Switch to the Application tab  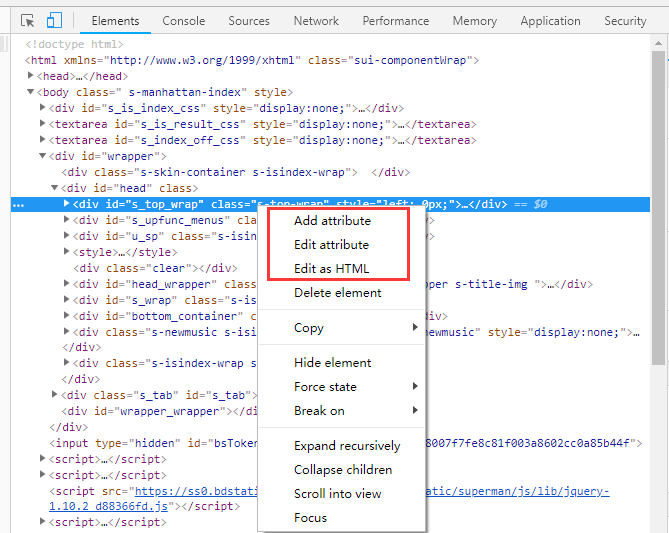click(550, 21)
